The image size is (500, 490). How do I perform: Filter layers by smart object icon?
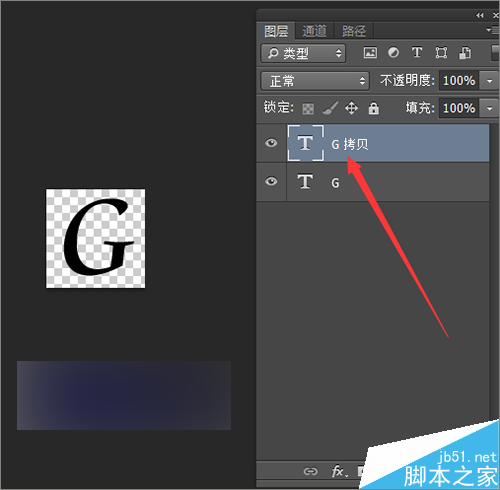click(465, 53)
